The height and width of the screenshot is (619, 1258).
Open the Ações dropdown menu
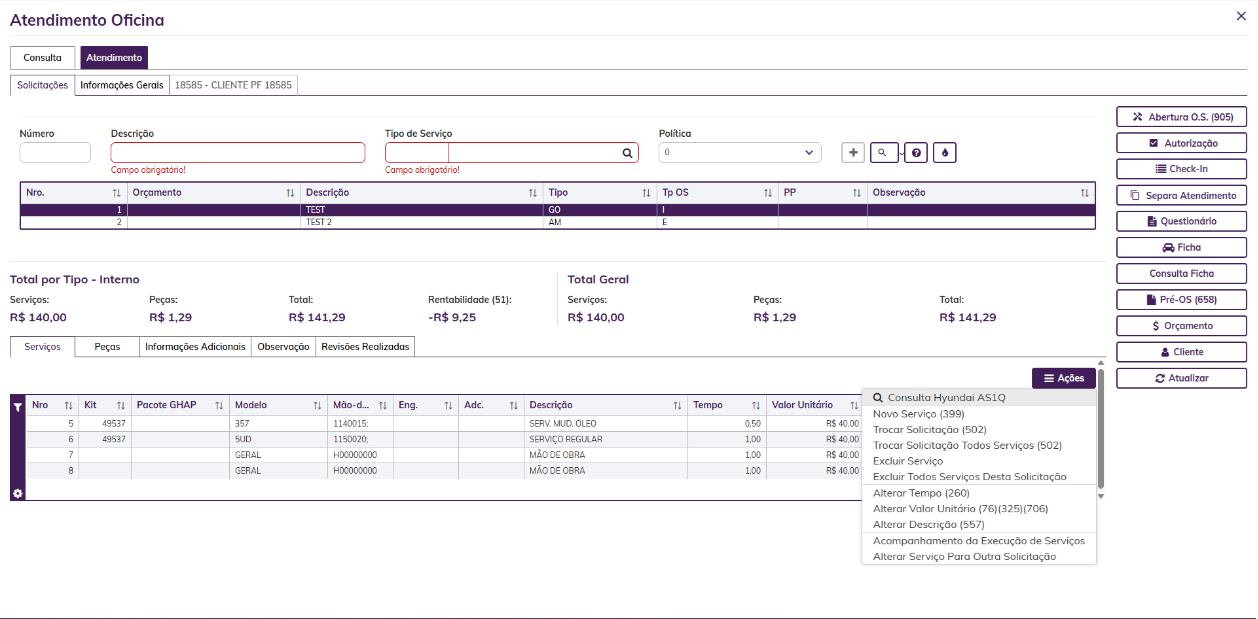pos(1064,378)
